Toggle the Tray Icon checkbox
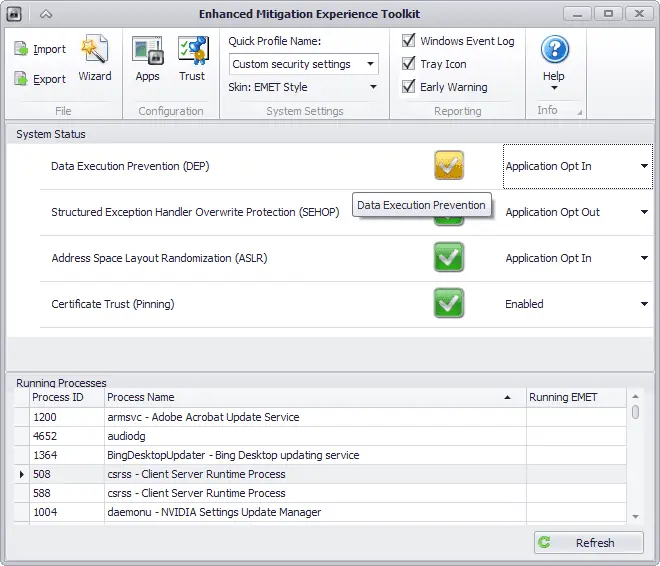 [409, 64]
